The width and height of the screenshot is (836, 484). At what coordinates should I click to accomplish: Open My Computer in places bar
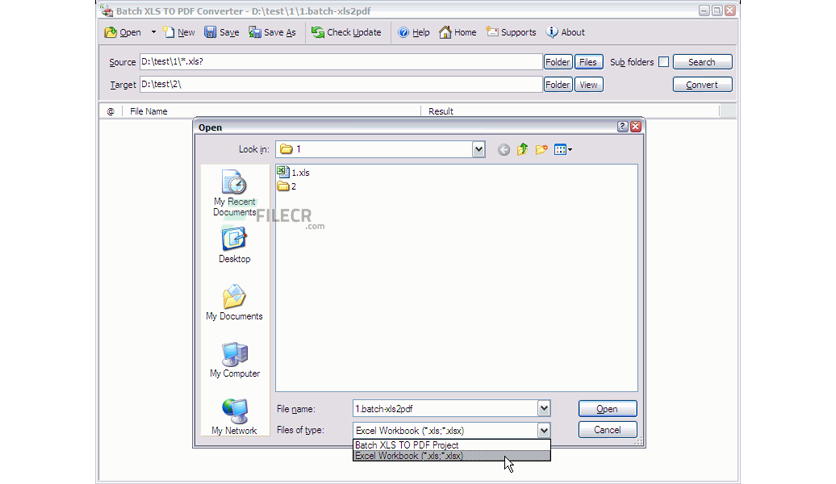pos(235,360)
